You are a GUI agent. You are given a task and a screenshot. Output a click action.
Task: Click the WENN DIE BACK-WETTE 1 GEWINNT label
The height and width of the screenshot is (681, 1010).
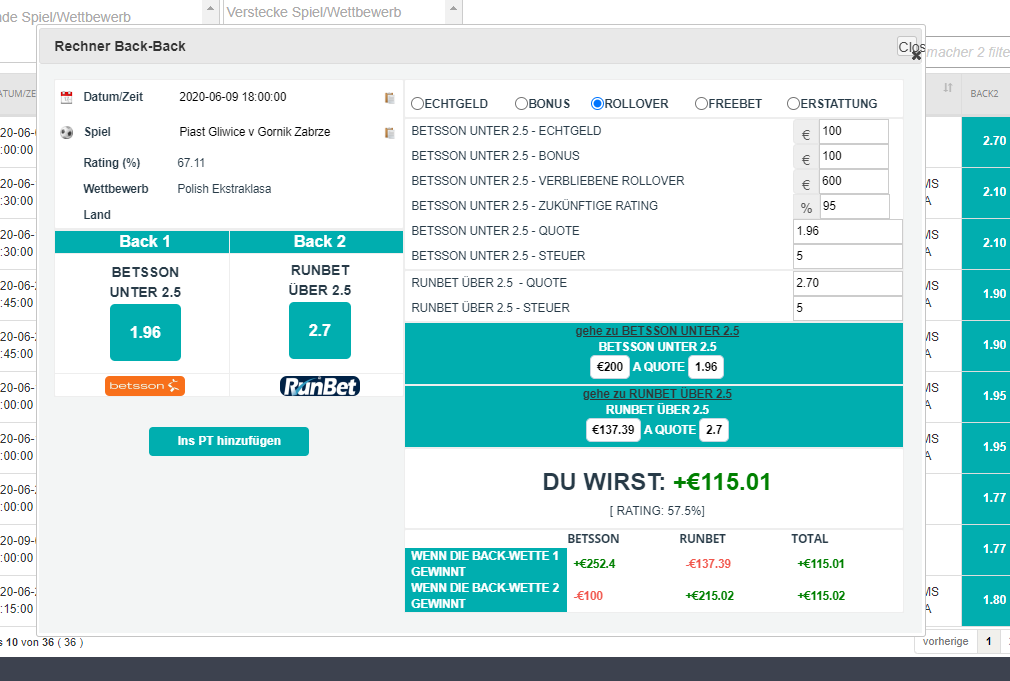(x=485, y=564)
